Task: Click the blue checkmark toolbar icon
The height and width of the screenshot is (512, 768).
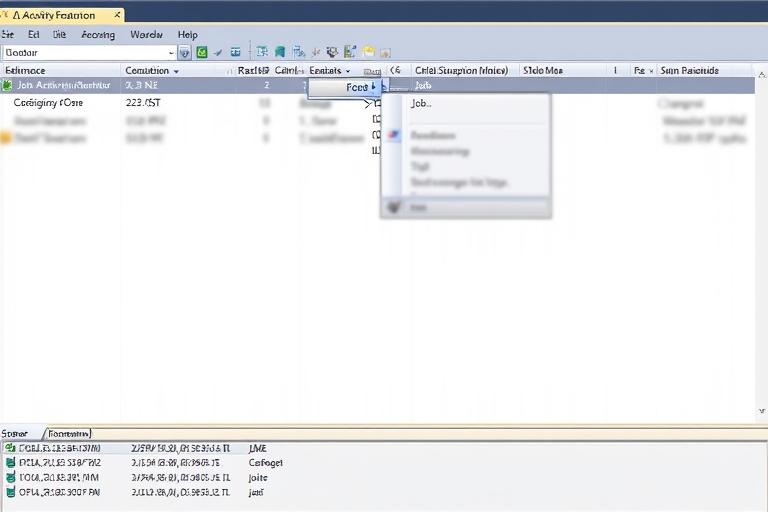Action: pyautogui.click(x=218, y=52)
